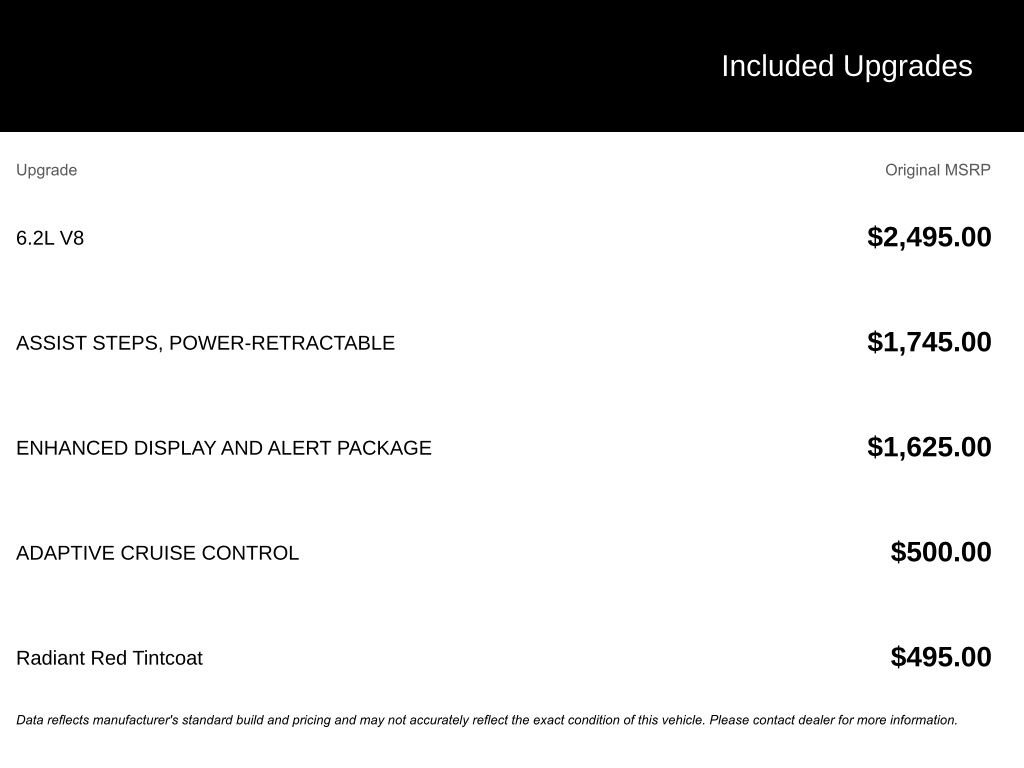Image resolution: width=1024 pixels, height=768 pixels.
Task: Click the $495.00 price
Action: tap(941, 657)
